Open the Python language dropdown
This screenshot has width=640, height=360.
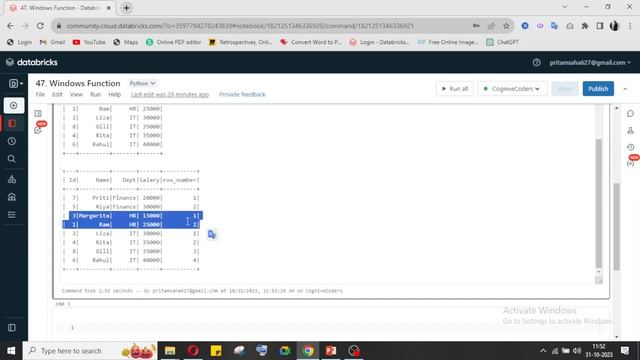point(142,83)
